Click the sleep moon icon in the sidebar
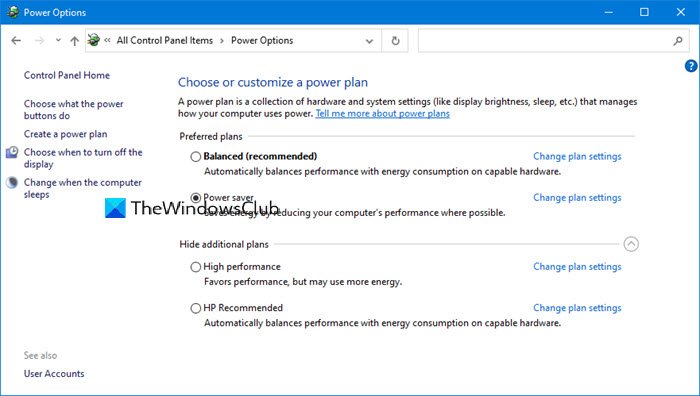This screenshot has width=700, height=396. [12, 183]
